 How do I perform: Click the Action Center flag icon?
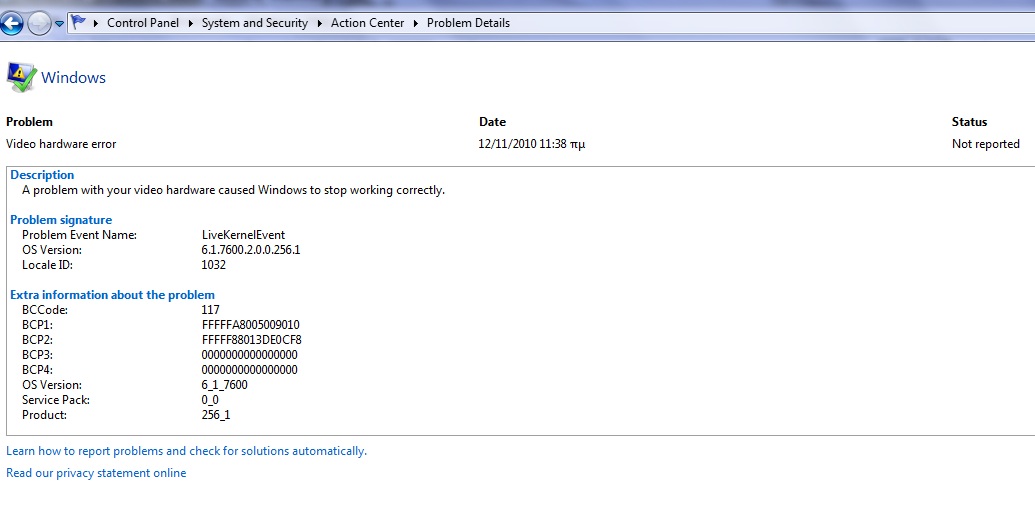pyautogui.click(x=79, y=22)
